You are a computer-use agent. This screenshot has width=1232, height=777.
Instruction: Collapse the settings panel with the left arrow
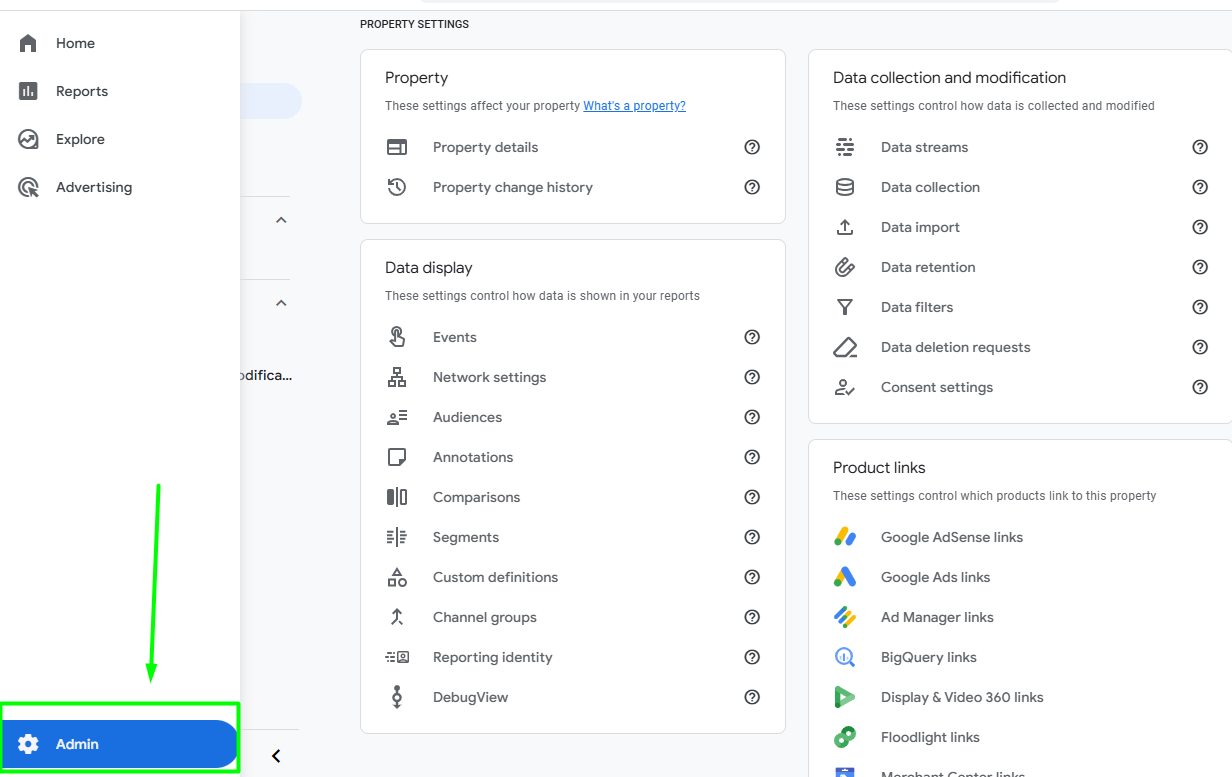[276, 756]
